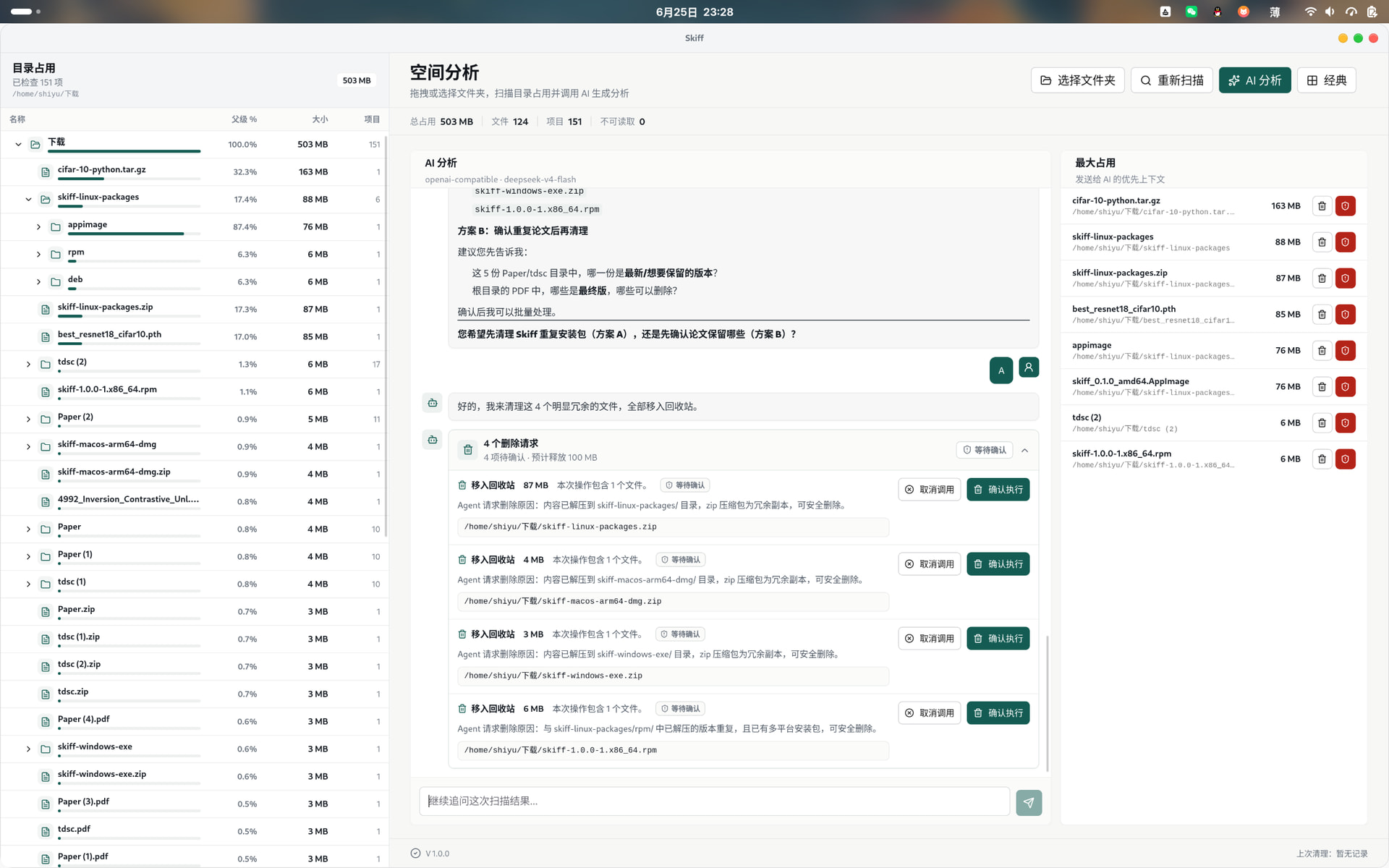The image size is (1389, 868).
Task: Open the clock showing 6月25日 23:28
Action: (x=694, y=12)
